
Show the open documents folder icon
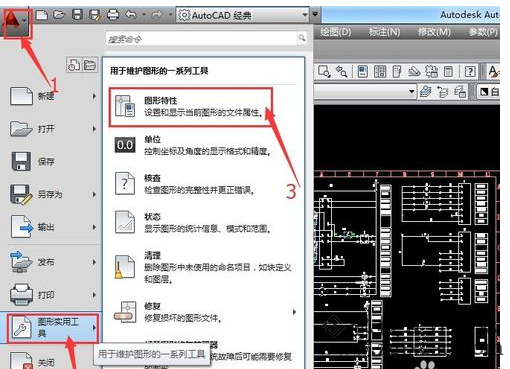tap(90, 64)
